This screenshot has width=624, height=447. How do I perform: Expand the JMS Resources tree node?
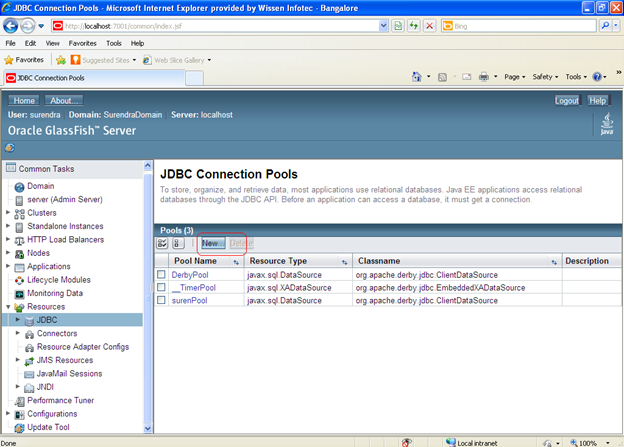pyautogui.click(x=18, y=359)
